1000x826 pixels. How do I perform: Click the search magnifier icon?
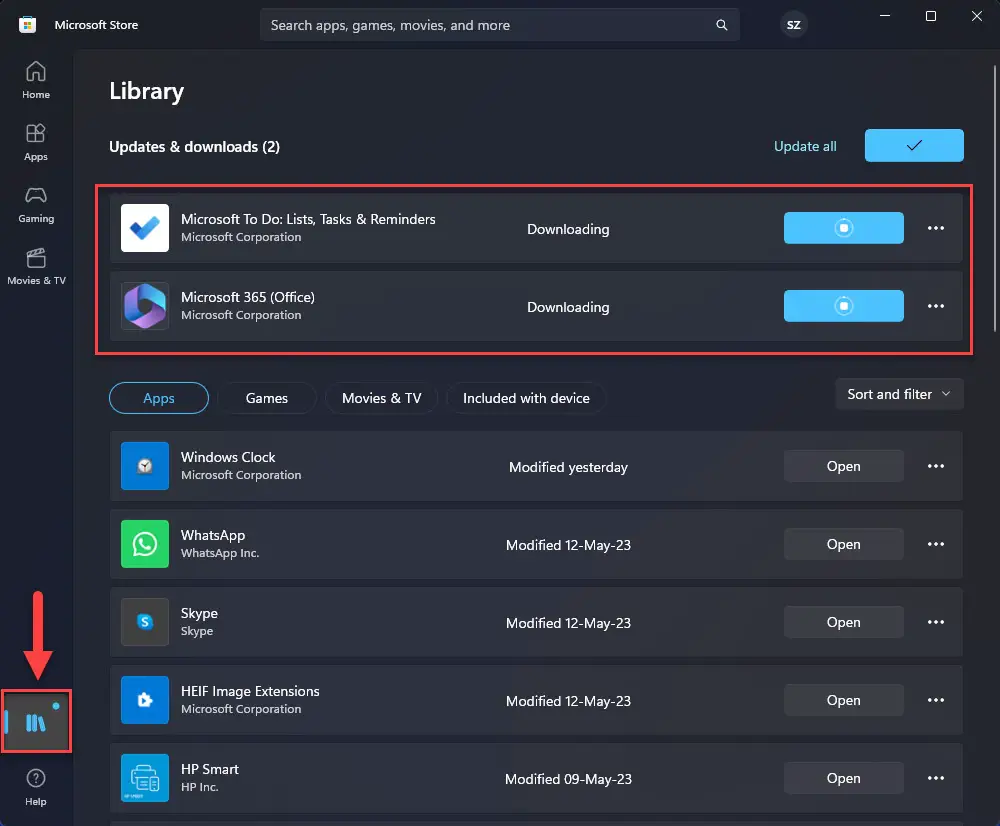722,25
